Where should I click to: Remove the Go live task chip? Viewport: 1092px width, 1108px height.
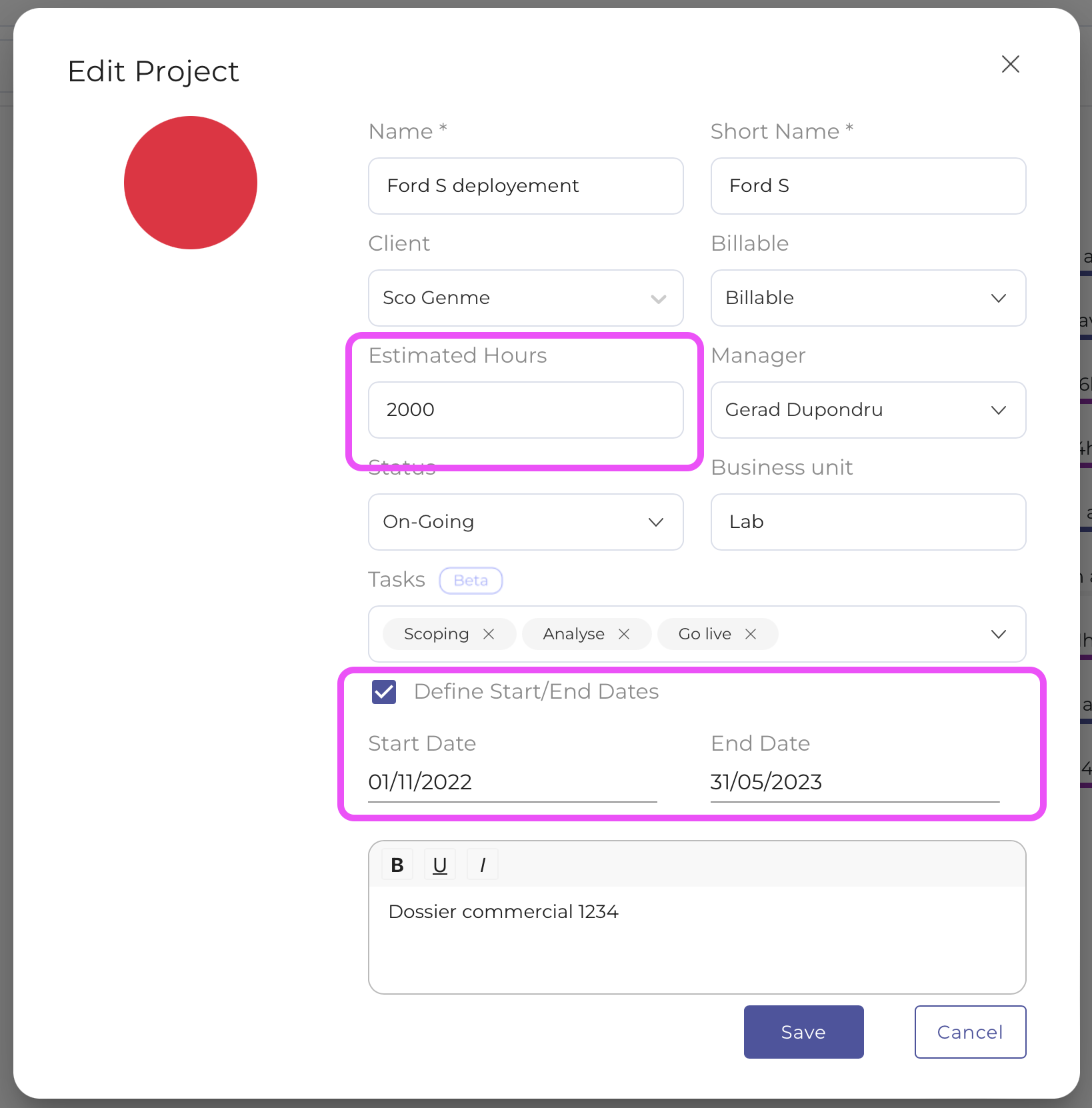click(x=751, y=634)
